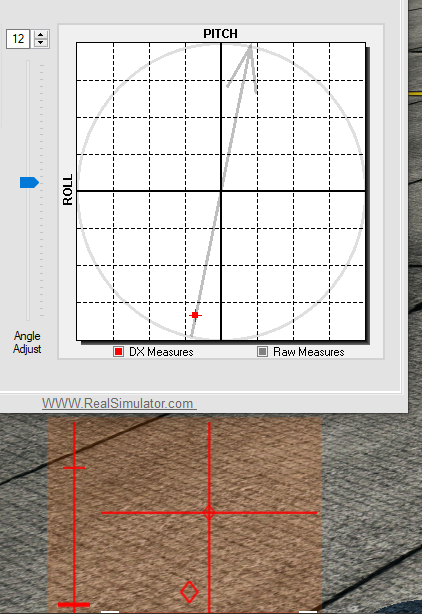
Task: Click the DX Measures legend text
Action: [x=161, y=352]
